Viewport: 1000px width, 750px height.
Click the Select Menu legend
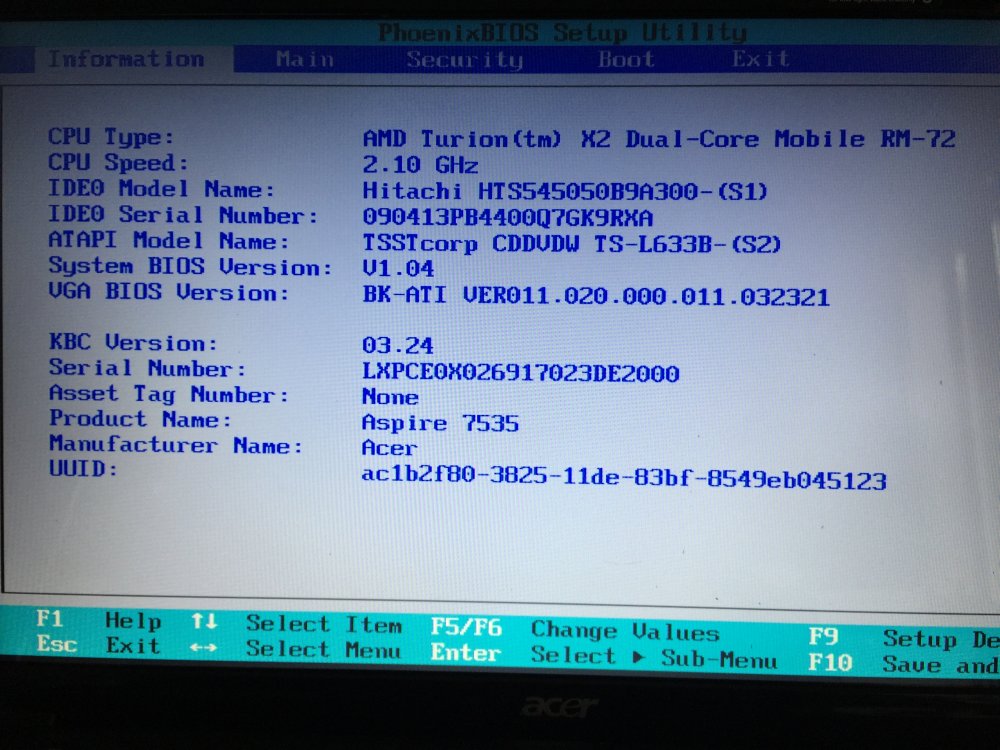pyautogui.click(x=324, y=649)
